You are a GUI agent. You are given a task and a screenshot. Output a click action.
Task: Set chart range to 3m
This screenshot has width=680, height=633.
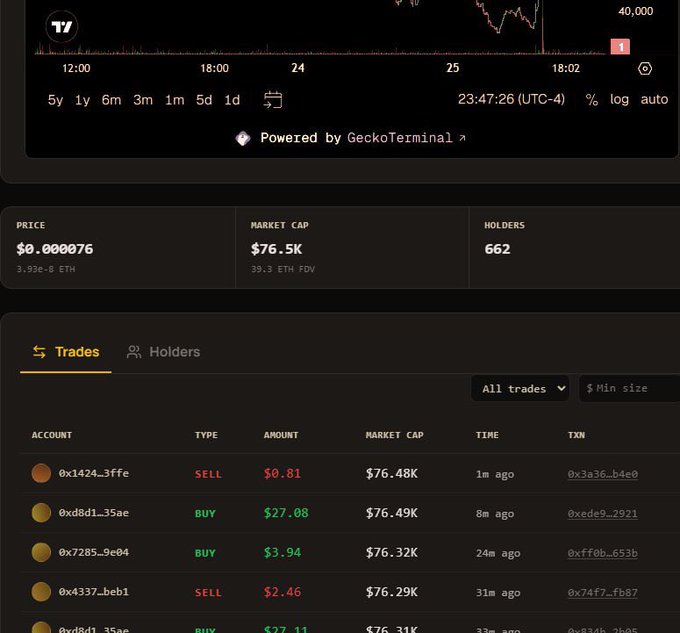[143, 100]
